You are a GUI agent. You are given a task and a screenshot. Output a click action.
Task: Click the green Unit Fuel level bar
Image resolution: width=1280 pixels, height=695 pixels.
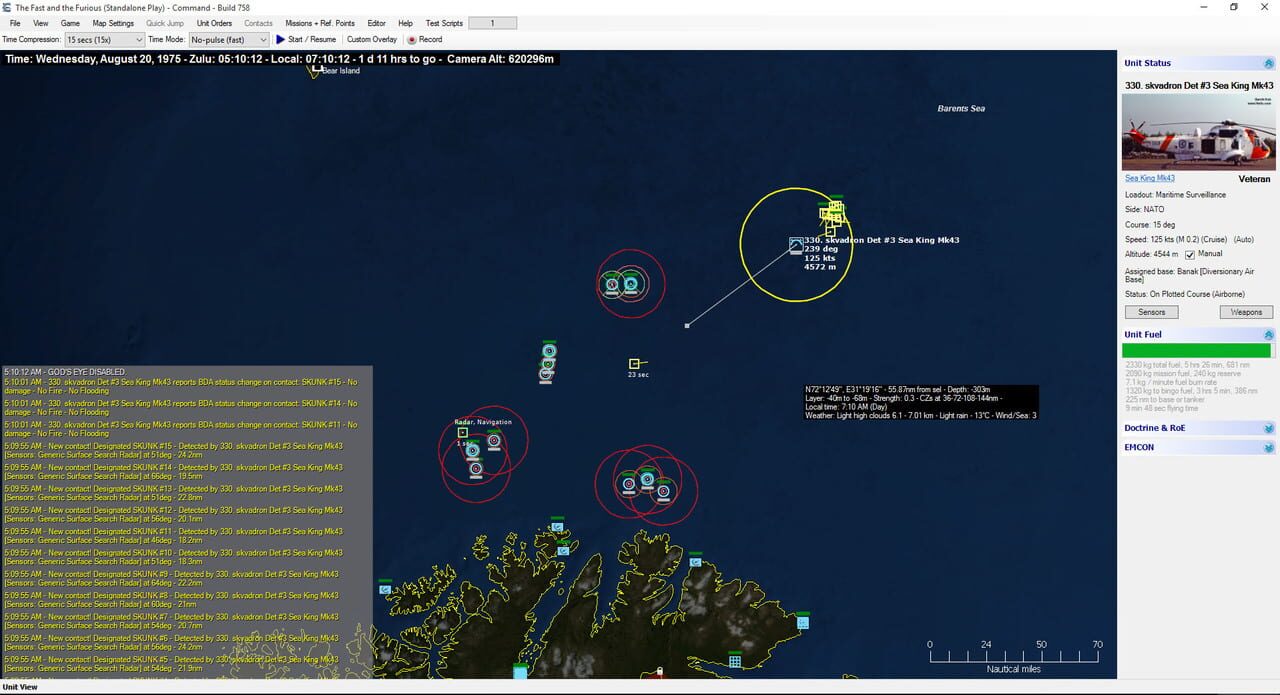pyautogui.click(x=1197, y=350)
